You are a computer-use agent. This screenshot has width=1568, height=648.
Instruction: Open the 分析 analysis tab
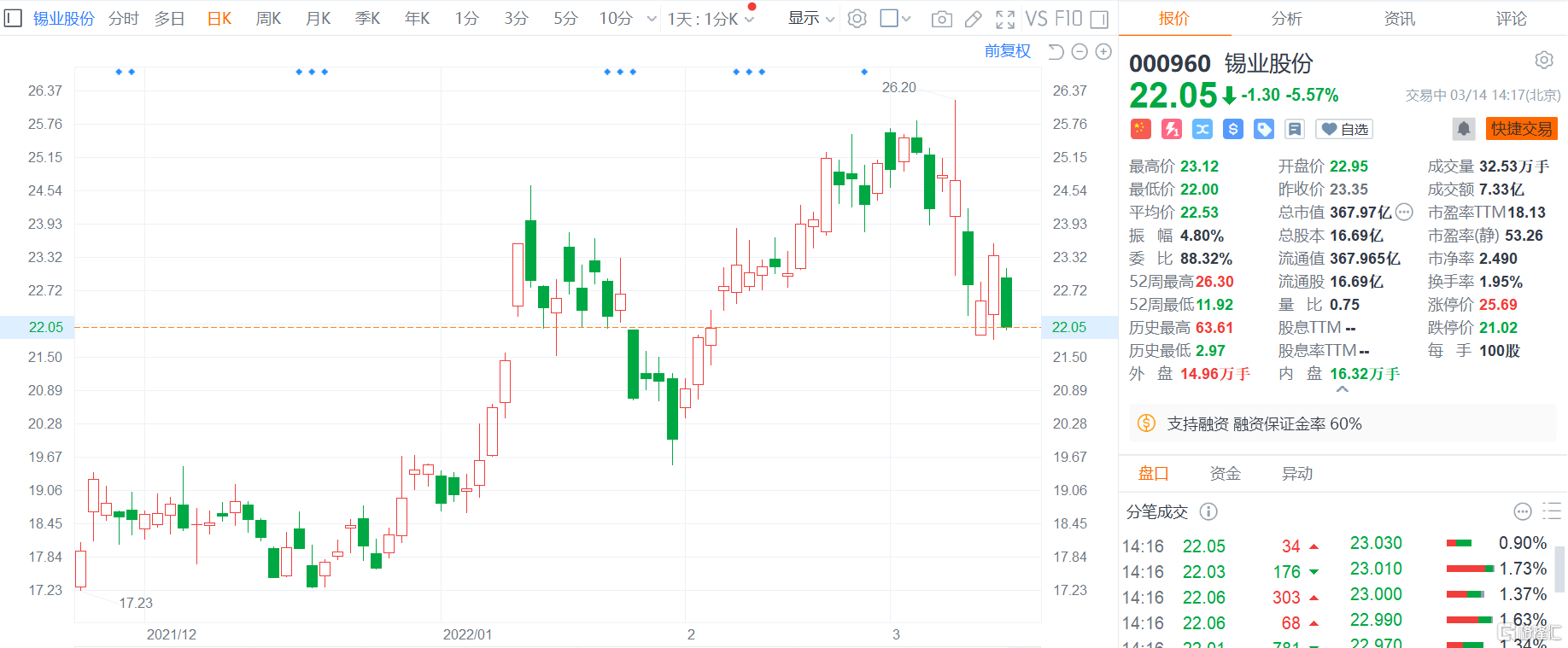point(1287,19)
